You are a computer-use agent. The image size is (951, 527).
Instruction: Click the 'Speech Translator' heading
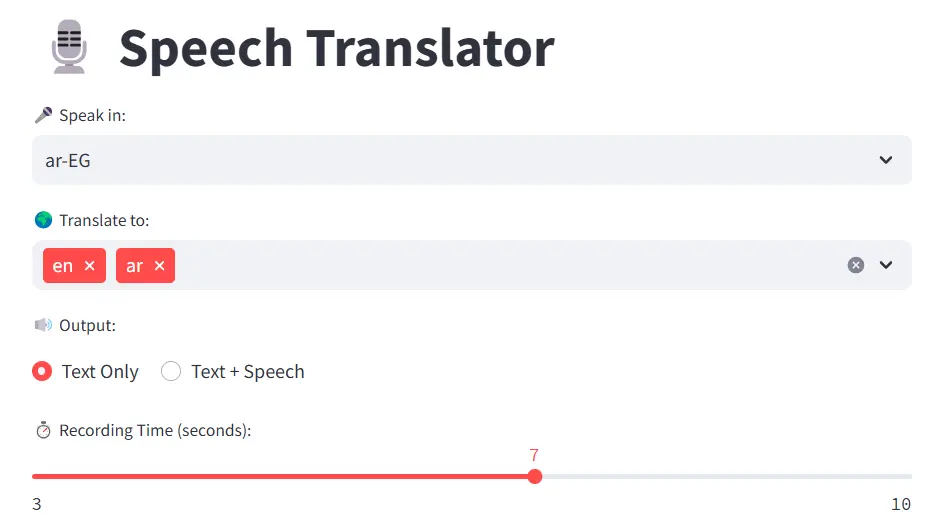336,48
